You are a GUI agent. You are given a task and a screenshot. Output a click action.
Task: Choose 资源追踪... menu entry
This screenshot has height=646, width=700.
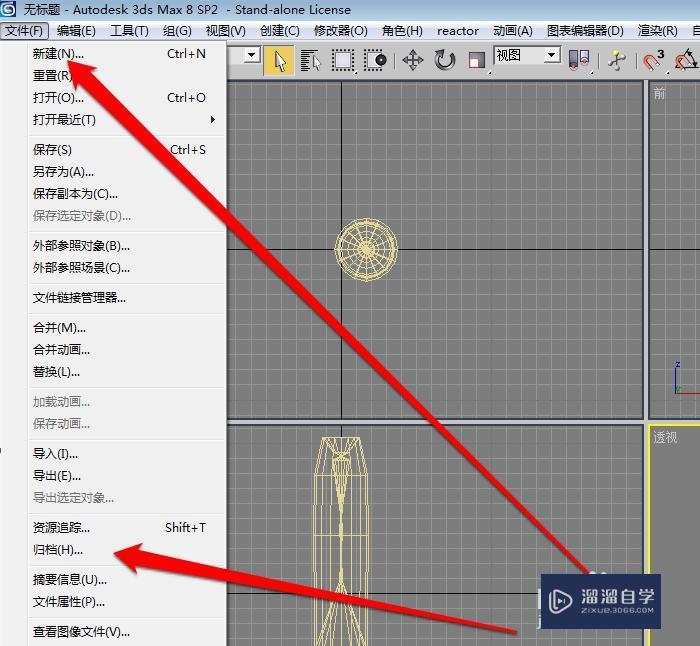127,528
